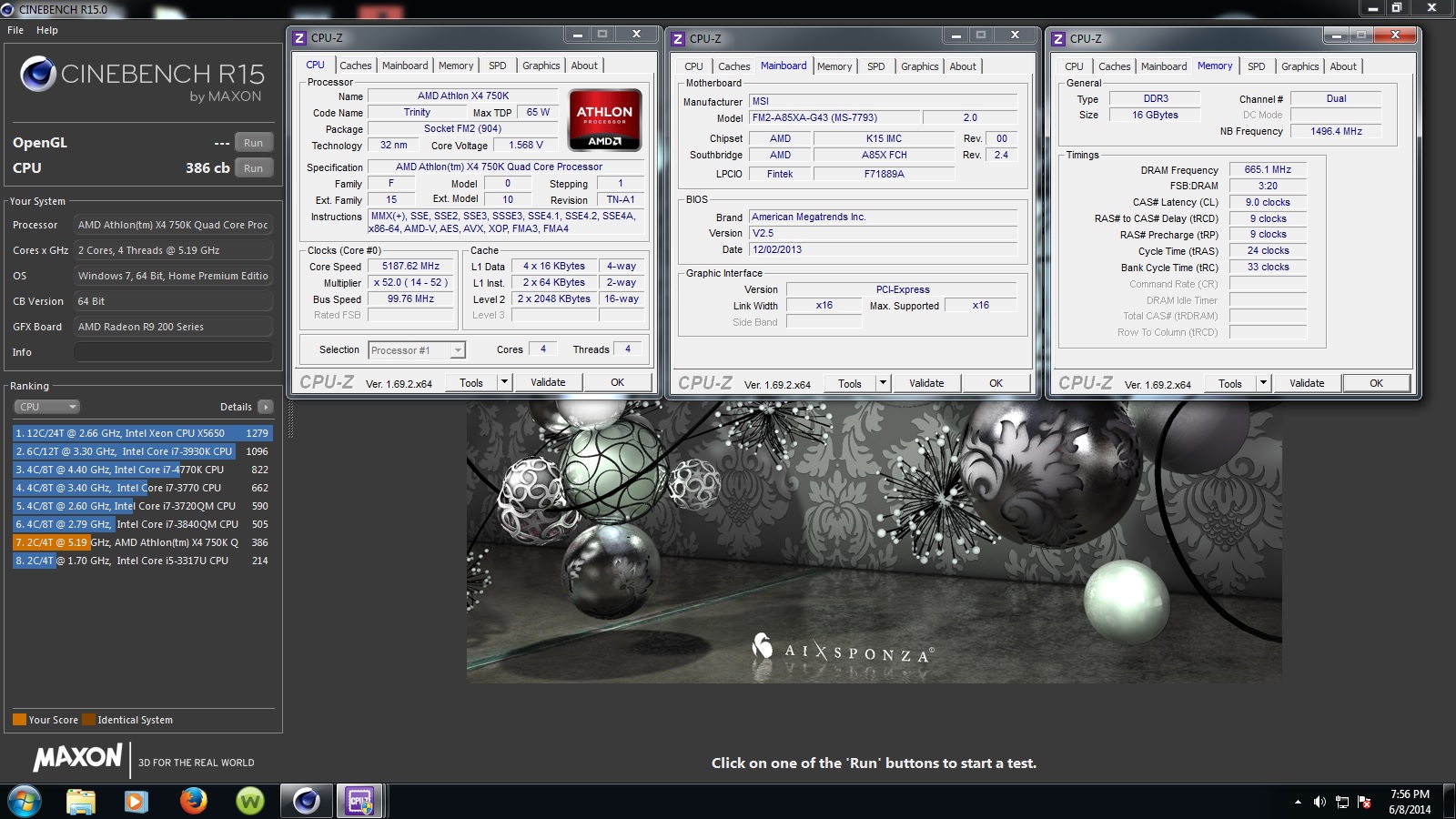Viewport: 1456px width, 819px height.
Task: Expand Tools dropdown arrow in Mainboard window
Action: [x=883, y=383]
